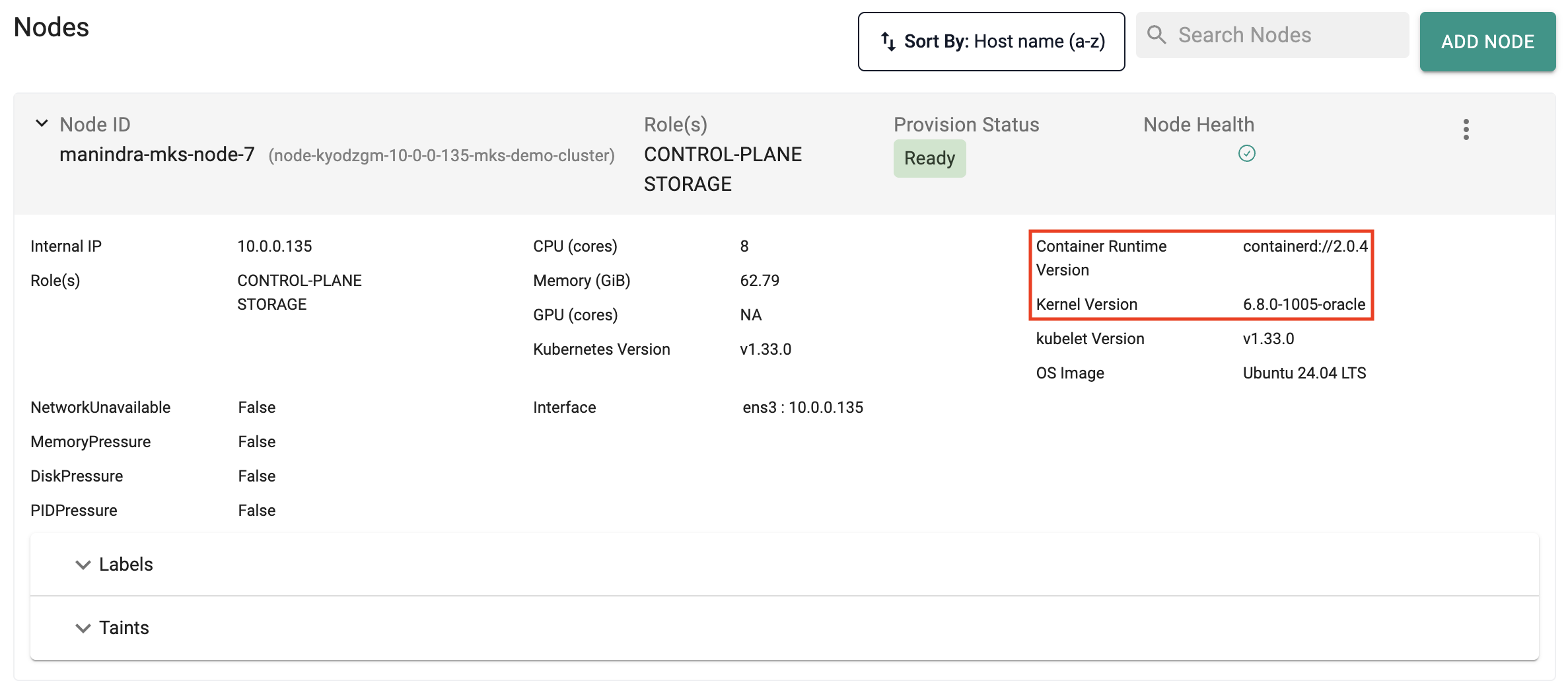Click the sort arrows icon
The height and width of the screenshot is (683, 1568).
[x=888, y=42]
